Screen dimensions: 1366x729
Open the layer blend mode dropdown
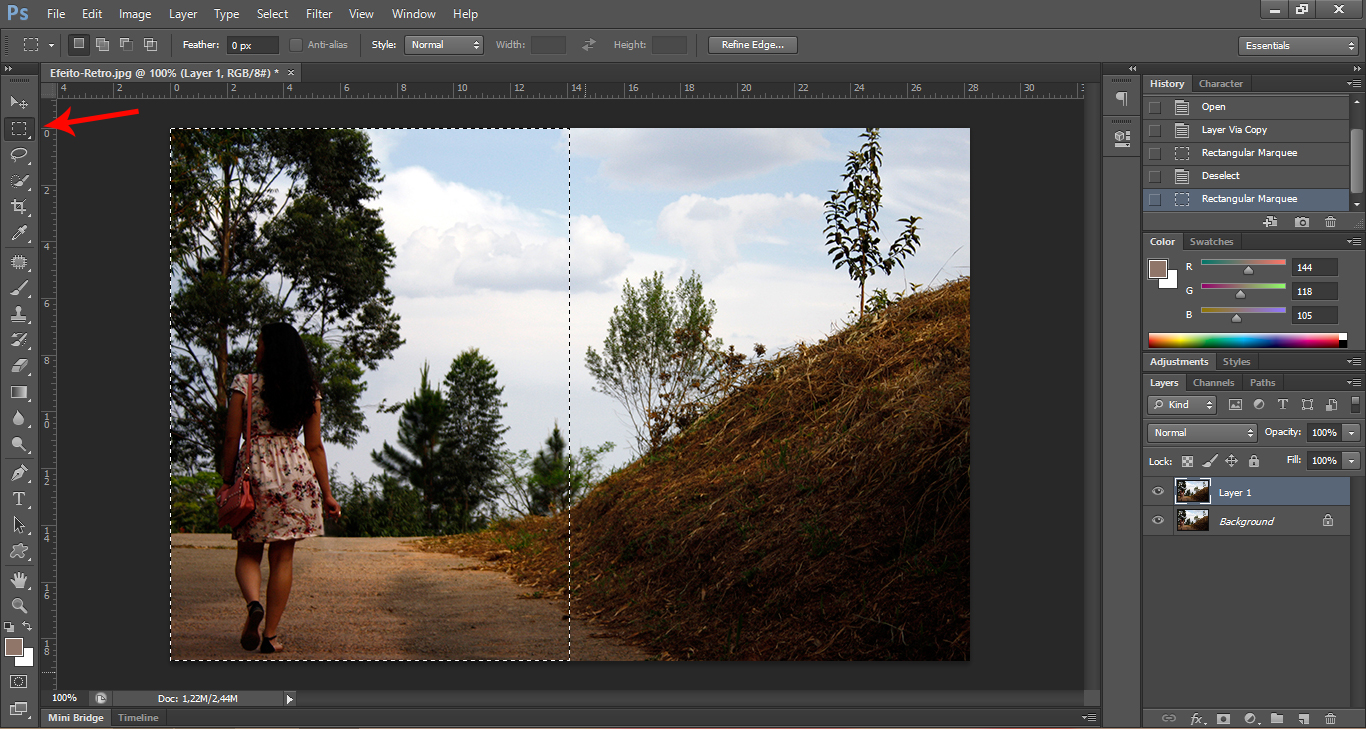tap(1202, 433)
